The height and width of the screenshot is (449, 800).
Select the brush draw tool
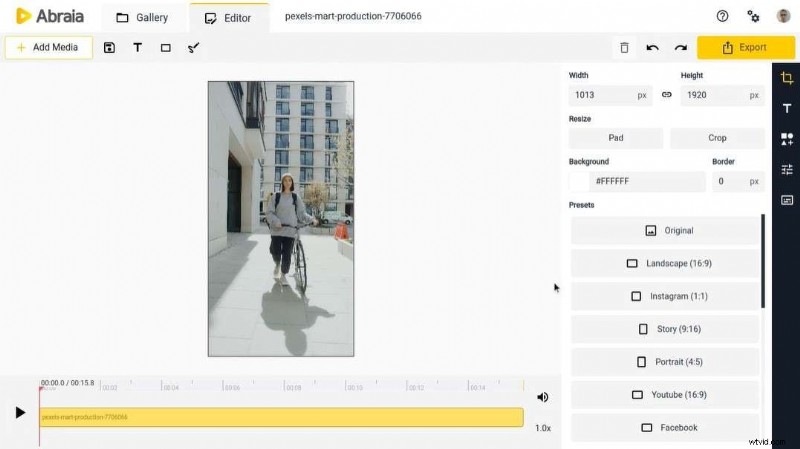point(193,48)
